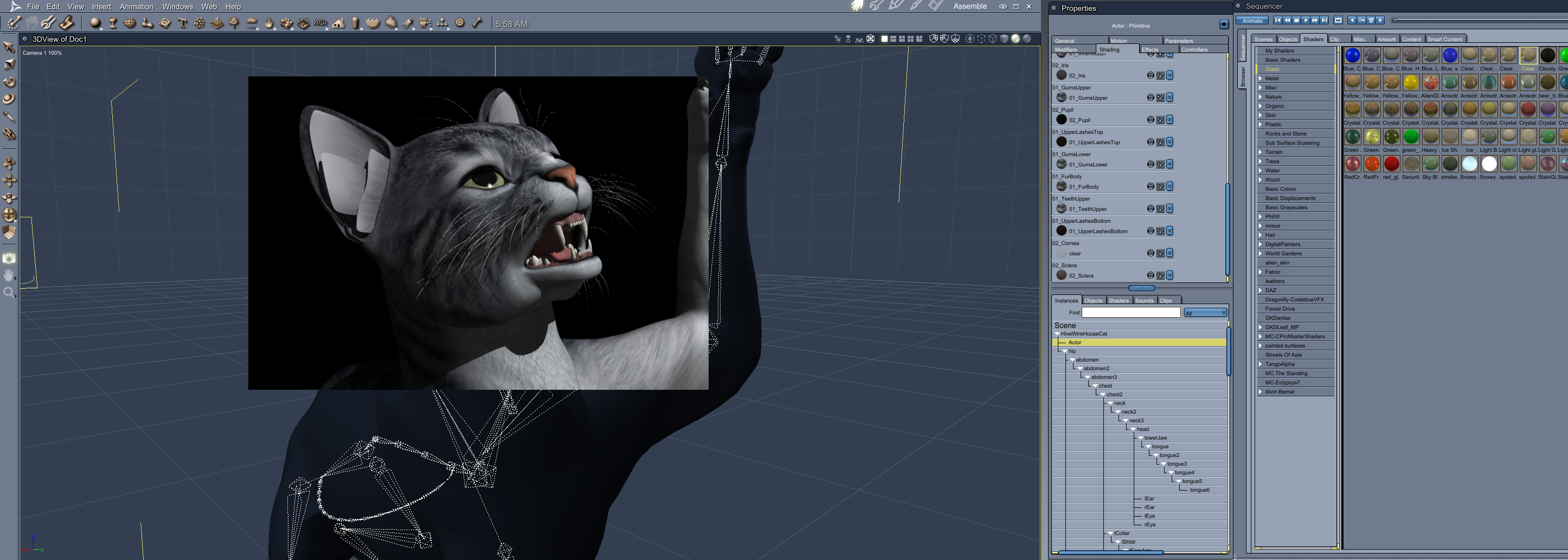The width and height of the screenshot is (1568, 560).
Task: Enable flat shaded cube display mode
Action: click(x=1004, y=39)
